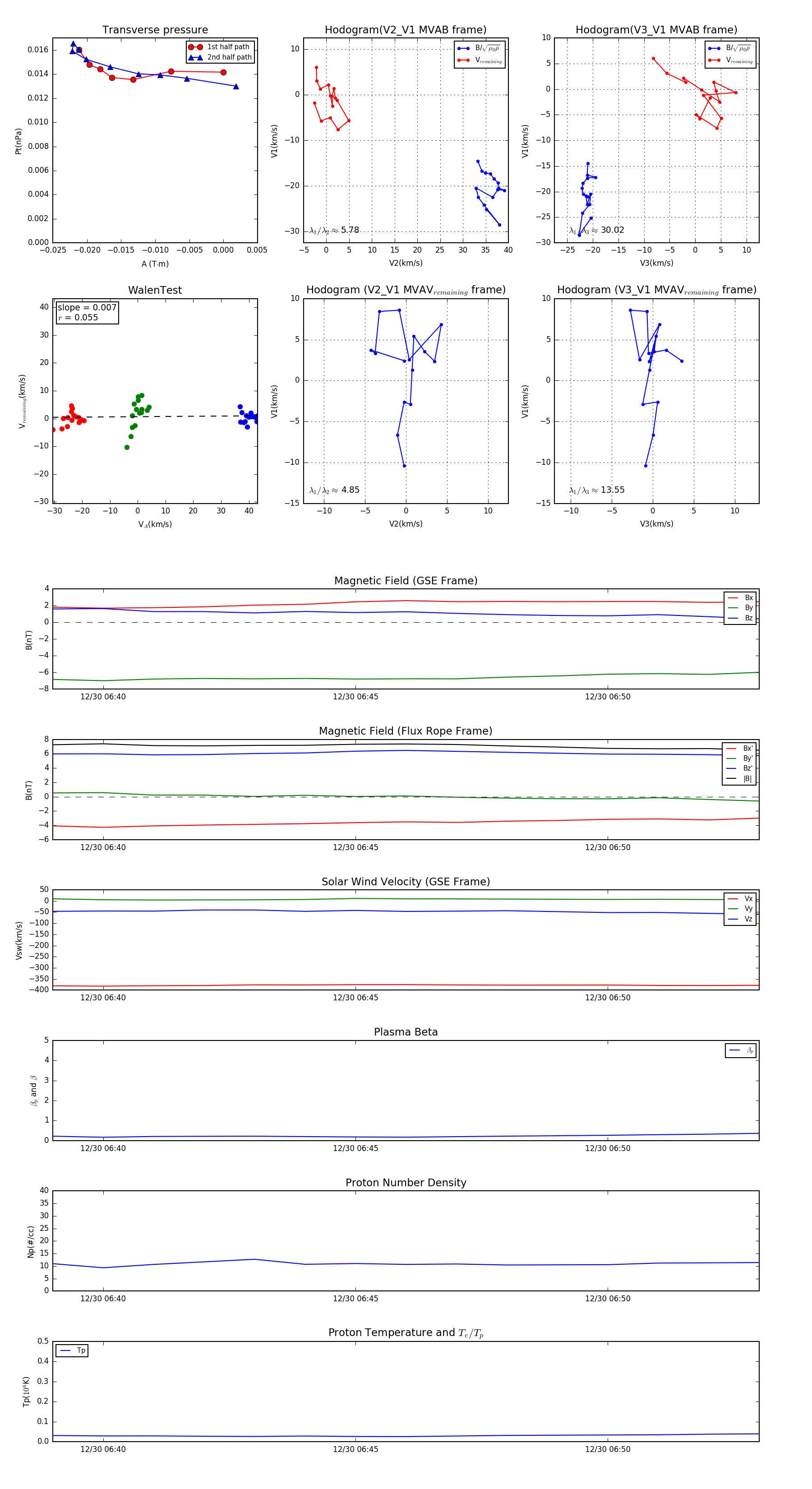Image resolution: width=812 pixels, height=1489 pixels.
Task: Click the 'V_A(km/s)' axis label under WalenTest
Action: pyautogui.click(x=155, y=524)
